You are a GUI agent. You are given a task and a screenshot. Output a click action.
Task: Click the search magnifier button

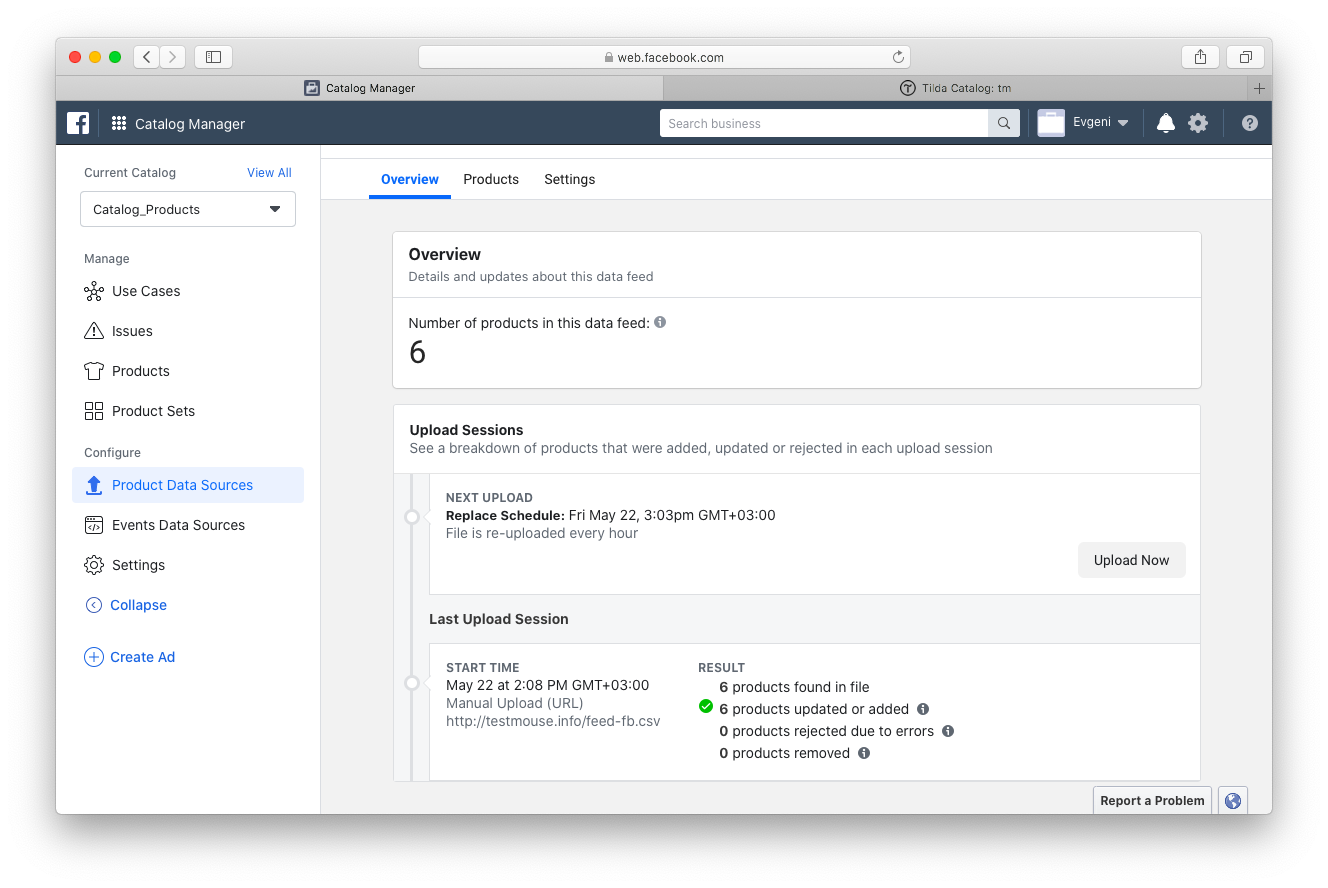coord(1004,123)
